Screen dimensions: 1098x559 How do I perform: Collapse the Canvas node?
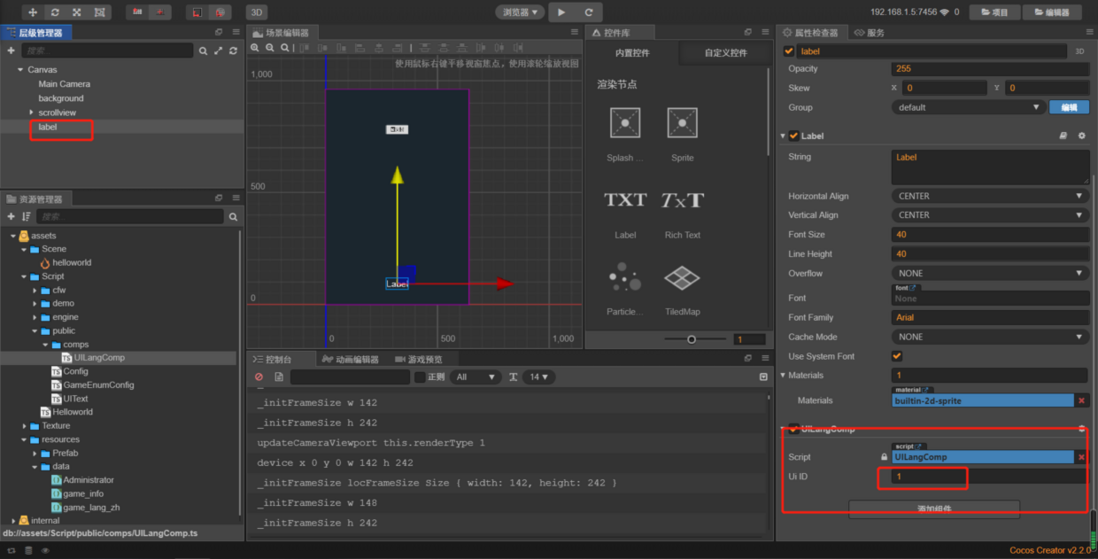pos(20,69)
